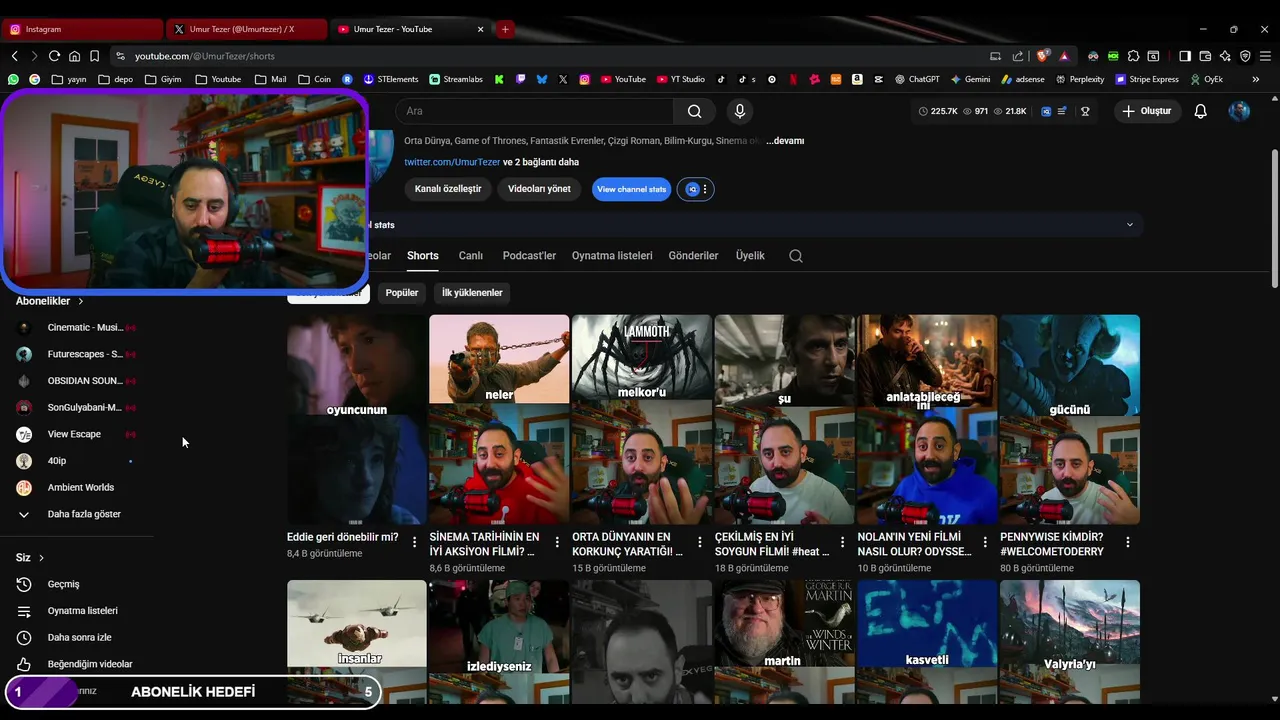Start voice search with the microphone icon
The image size is (1280, 720).
coord(739,111)
